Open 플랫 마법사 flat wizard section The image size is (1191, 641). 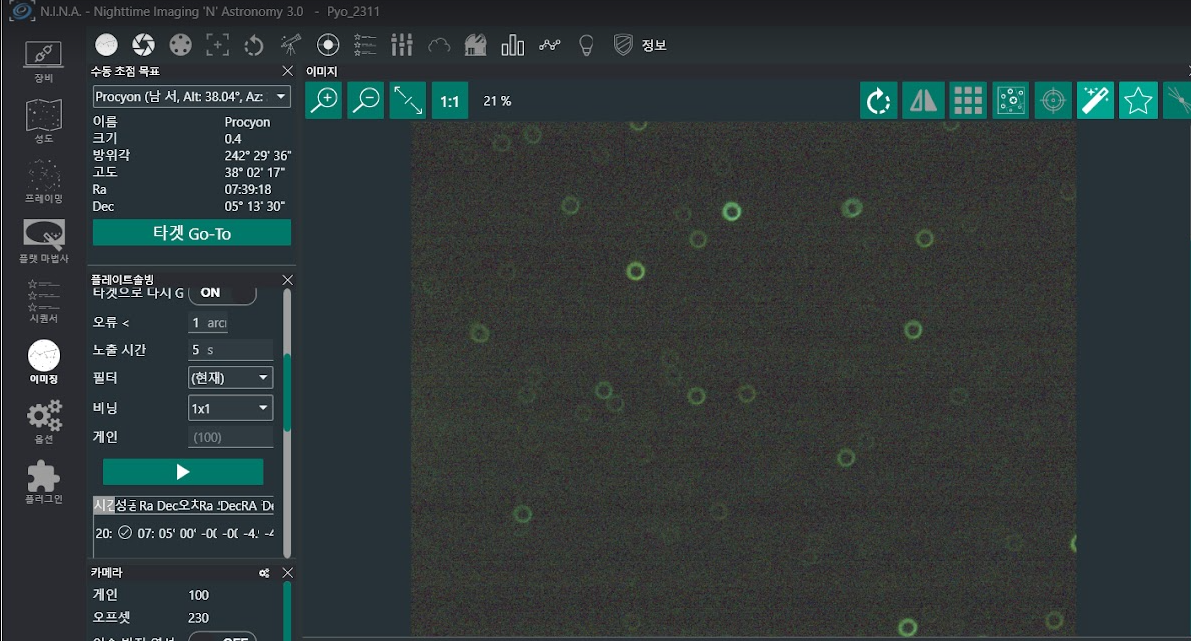[44, 242]
